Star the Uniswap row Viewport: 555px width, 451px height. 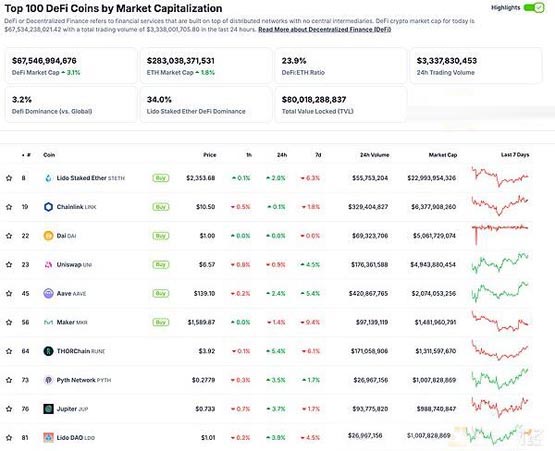pos(9,264)
